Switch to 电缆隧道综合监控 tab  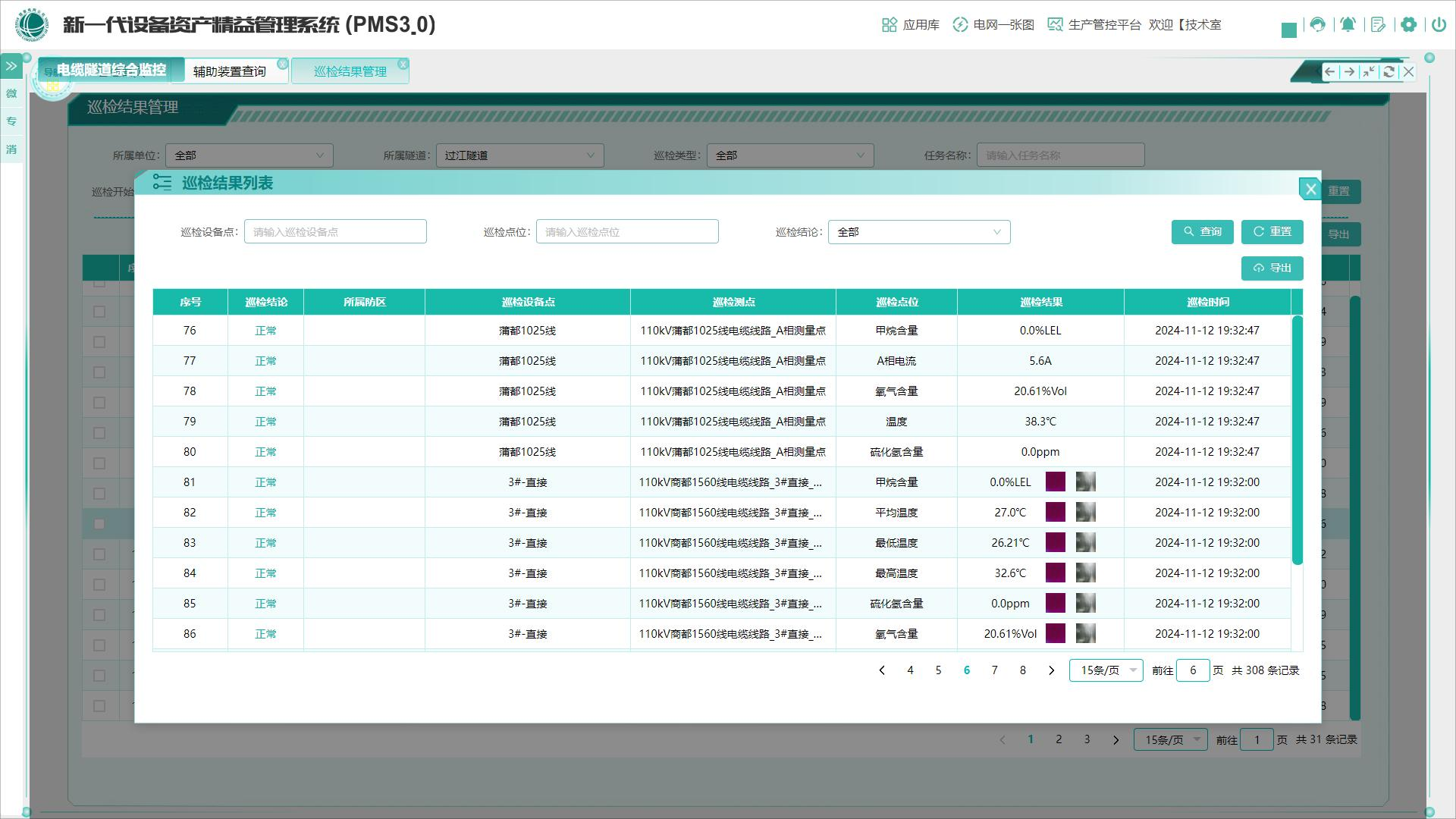coord(111,70)
